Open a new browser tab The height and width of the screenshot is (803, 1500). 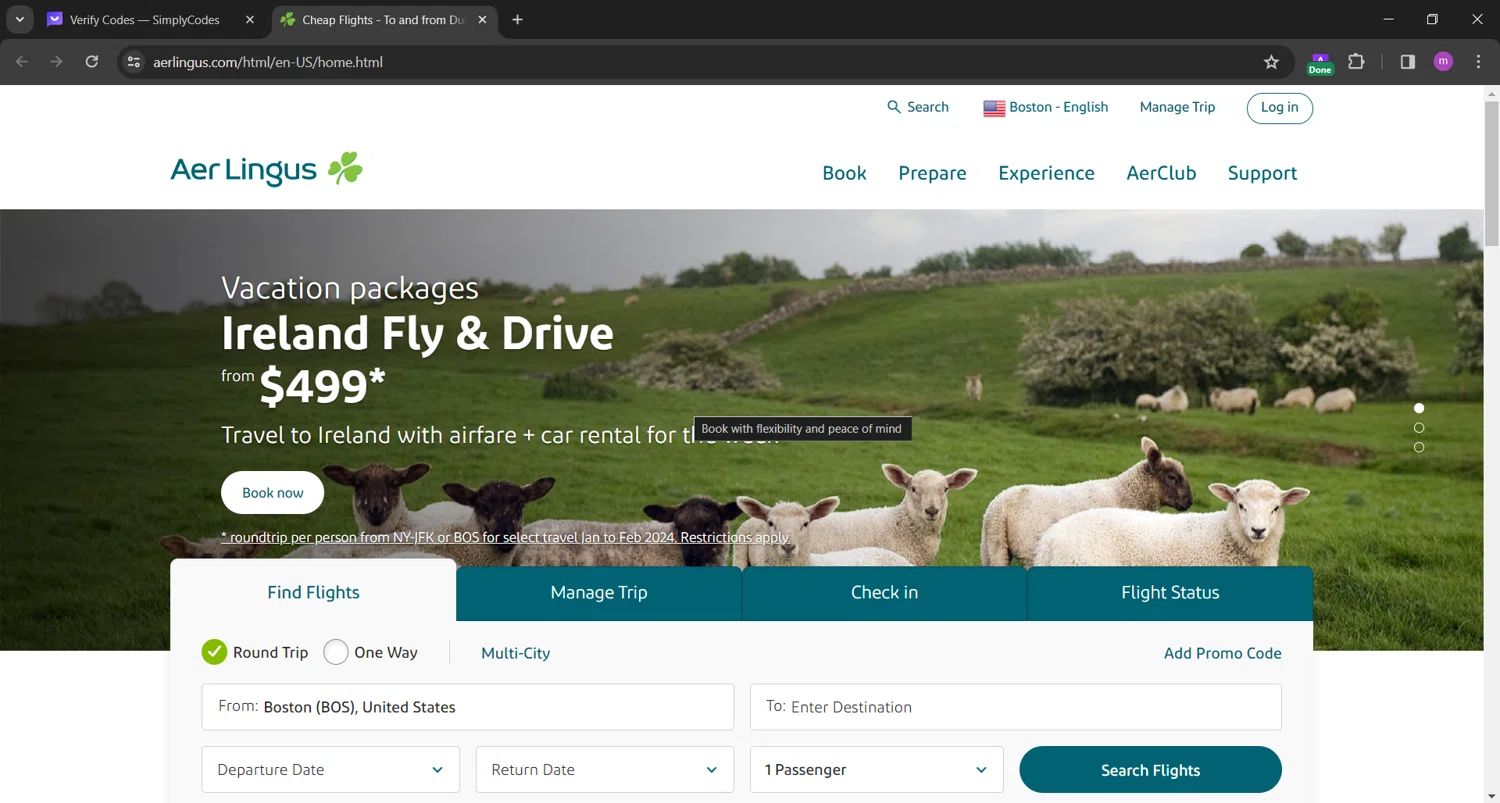pos(517,20)
